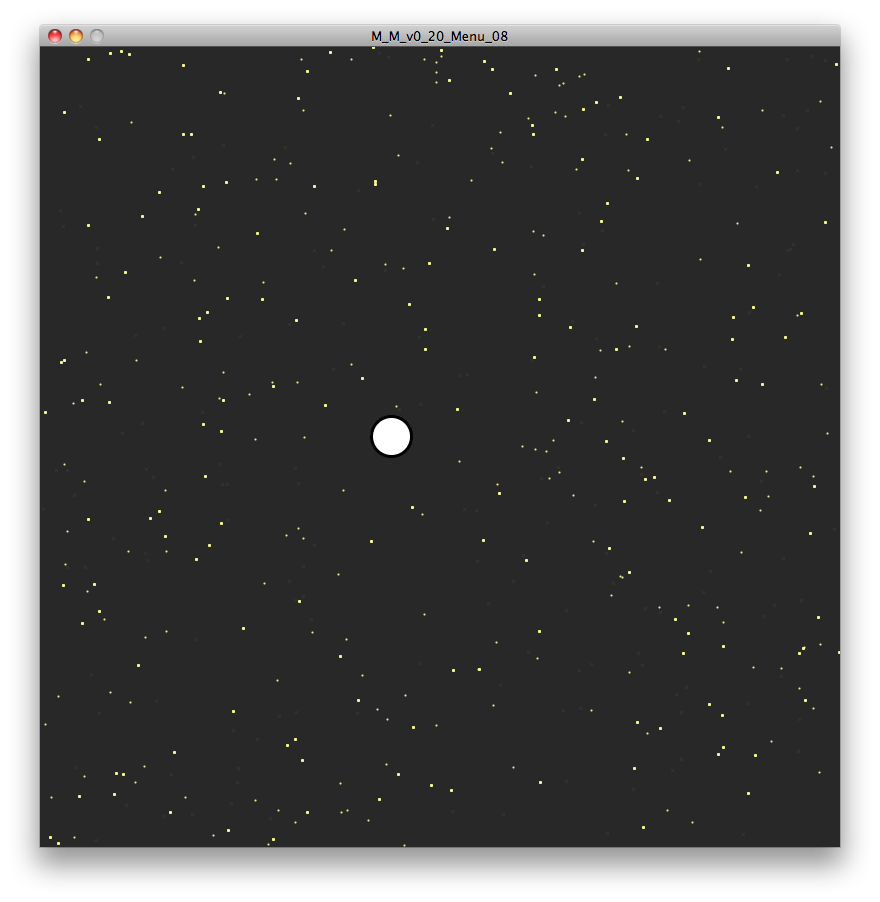Click the white circle in the starfield
The image size is (880, 902).
391,437
